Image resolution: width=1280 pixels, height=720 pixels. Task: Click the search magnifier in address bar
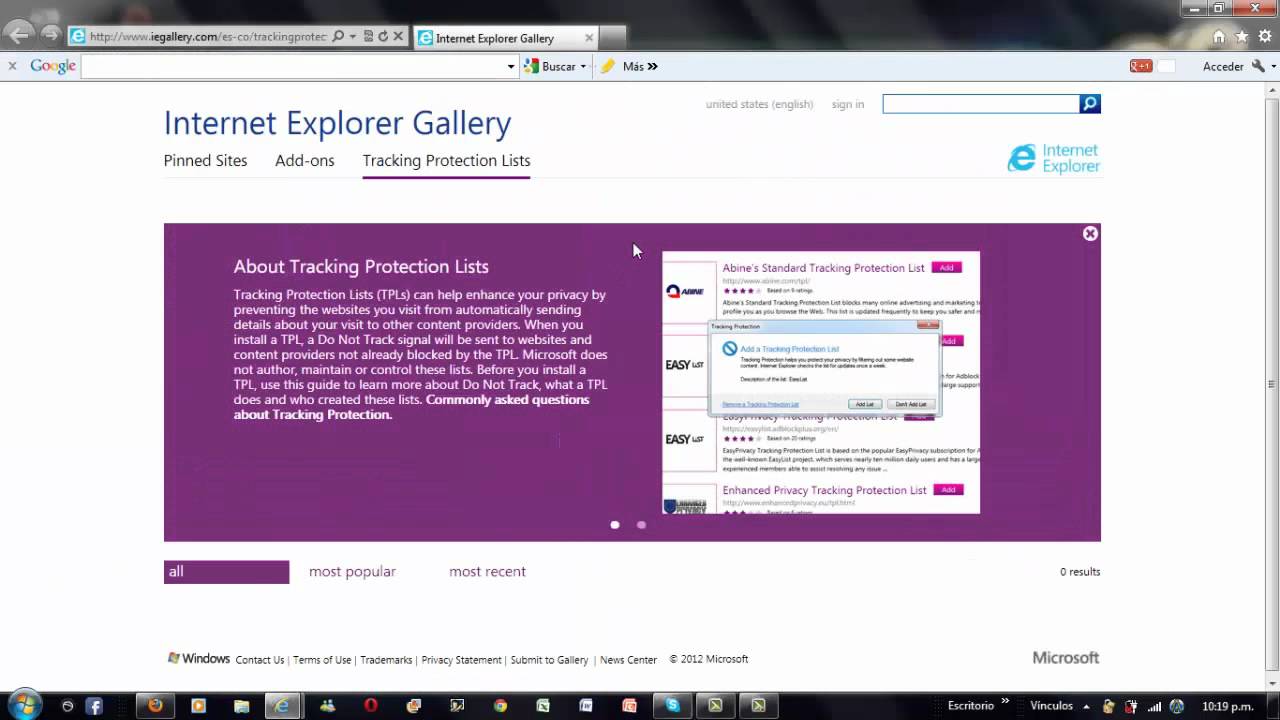(x=338, y=37)
